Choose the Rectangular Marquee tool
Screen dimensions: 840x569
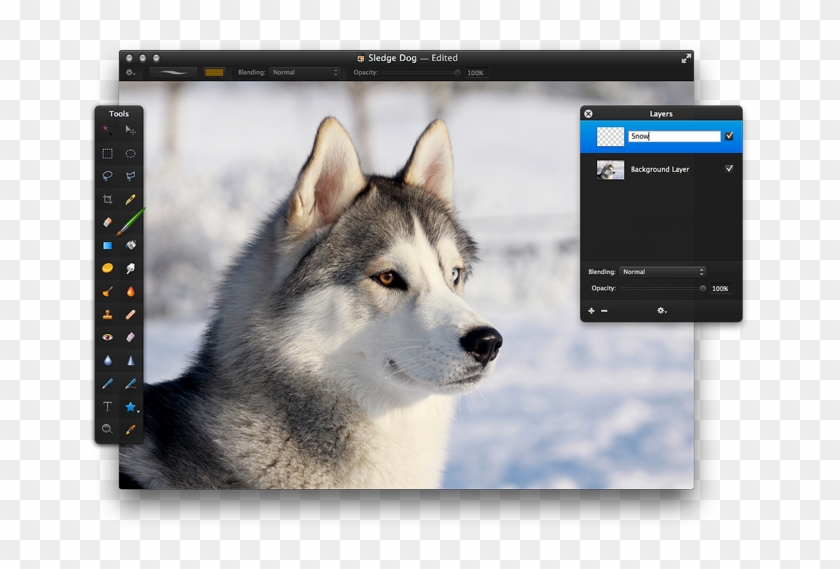107,154
